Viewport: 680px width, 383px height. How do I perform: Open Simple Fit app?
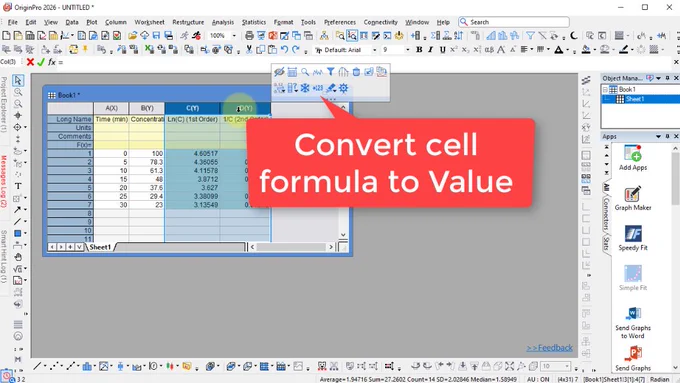point(633,278)
